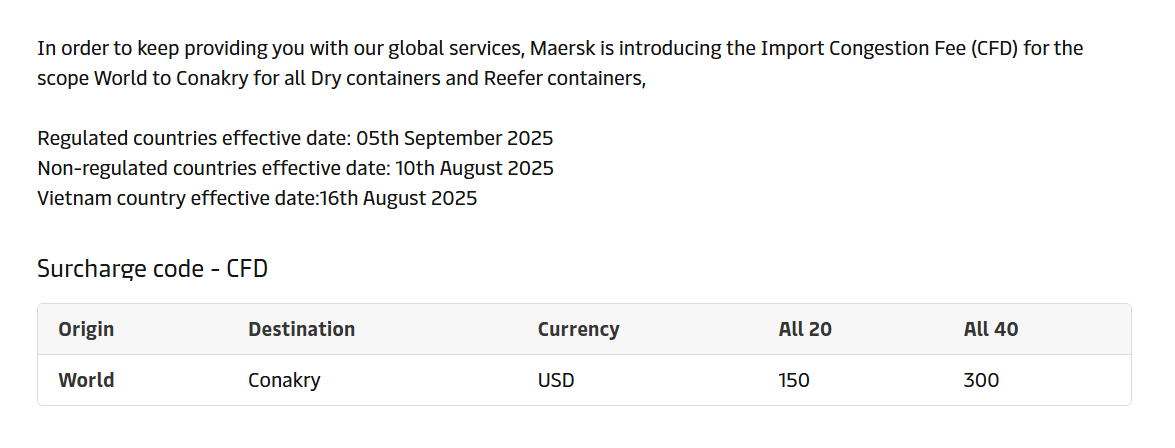Screen dimensions: 1175x448
Task: Click the 150 fee value
Action: [794, 380]
